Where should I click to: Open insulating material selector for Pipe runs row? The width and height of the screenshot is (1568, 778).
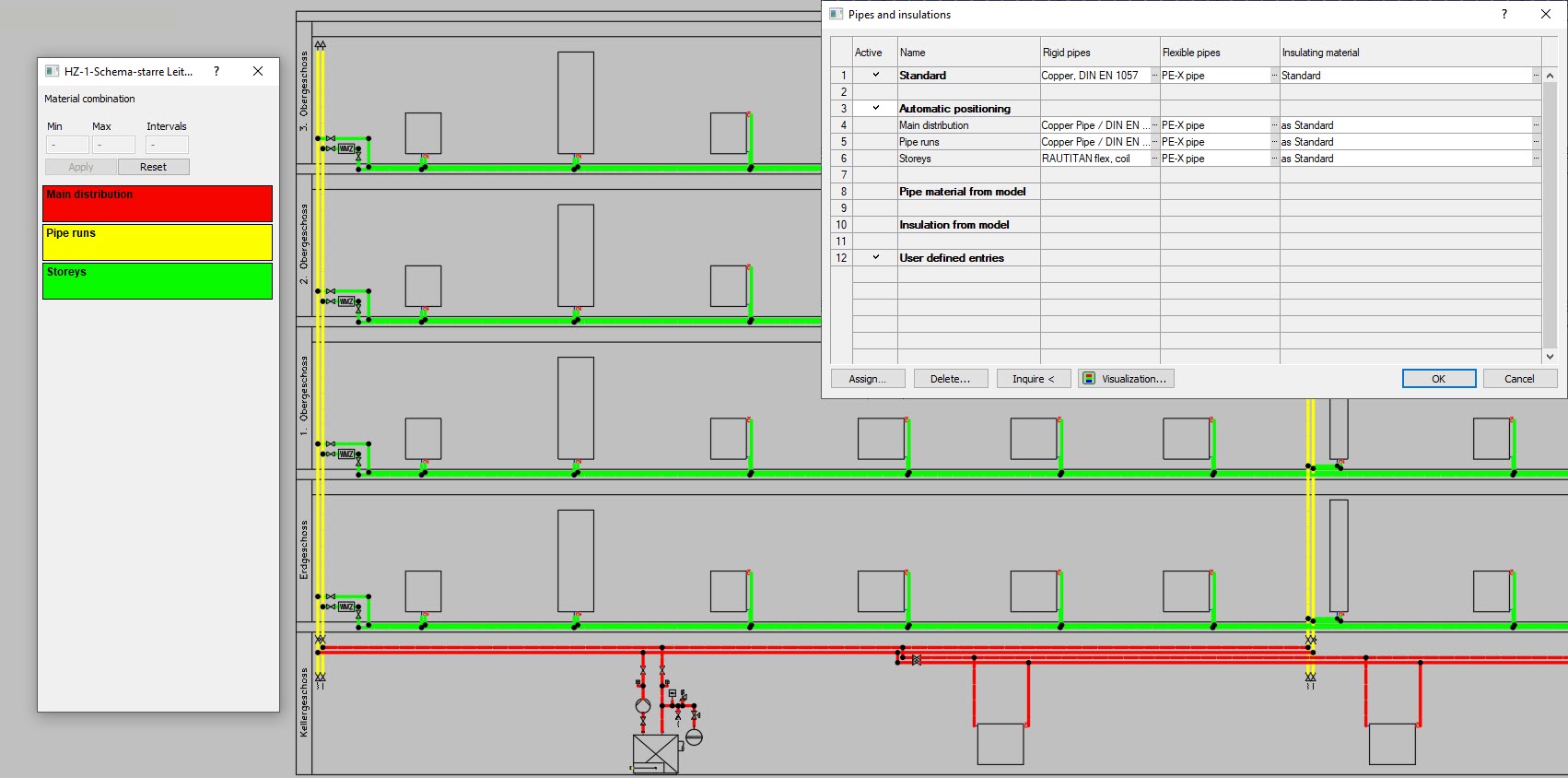coord(1535,142)
